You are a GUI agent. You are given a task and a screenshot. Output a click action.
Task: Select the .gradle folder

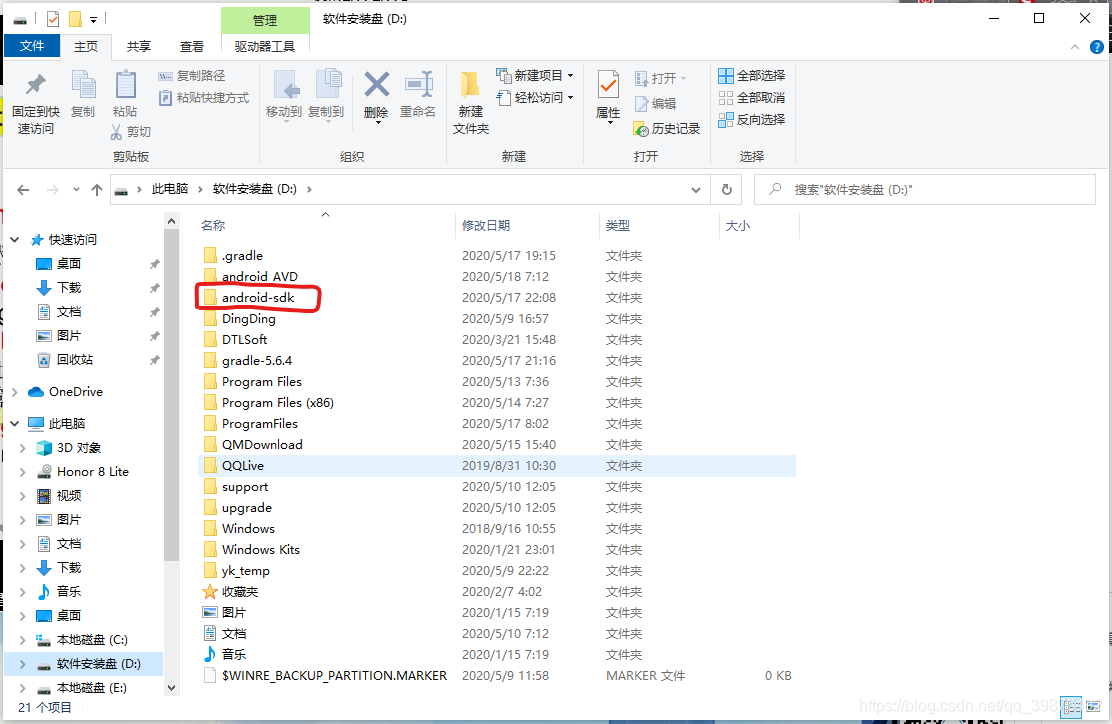pyautogui.click(x=242, y=256)
